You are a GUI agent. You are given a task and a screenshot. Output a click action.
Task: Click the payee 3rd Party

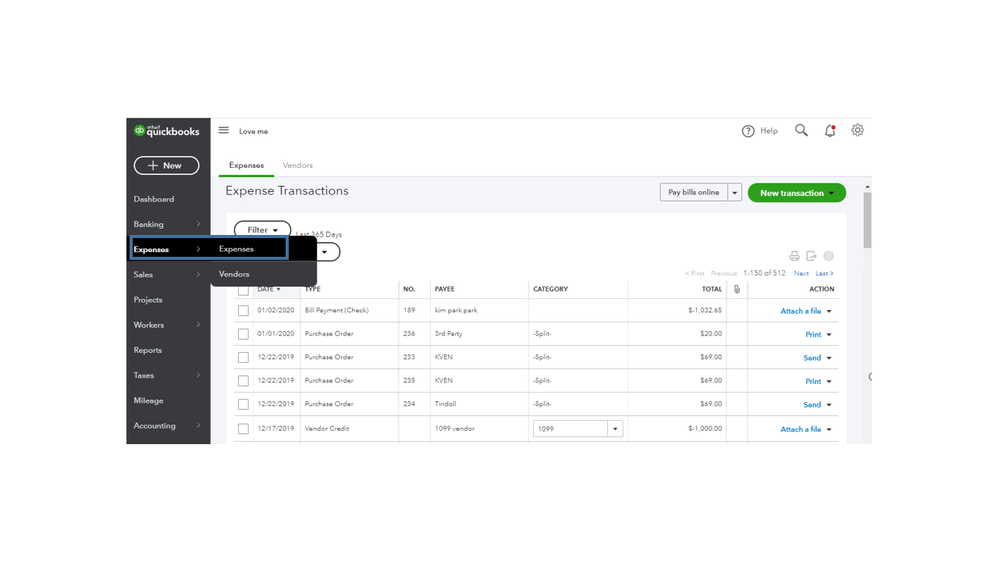click(x=449, y=334)
